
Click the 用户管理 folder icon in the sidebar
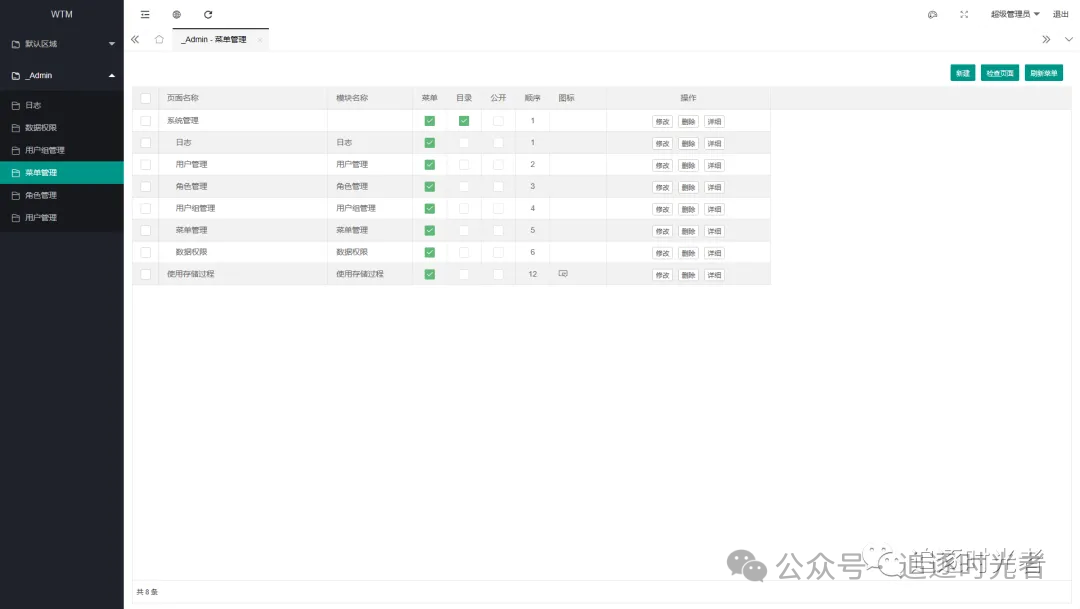[16, 218]
